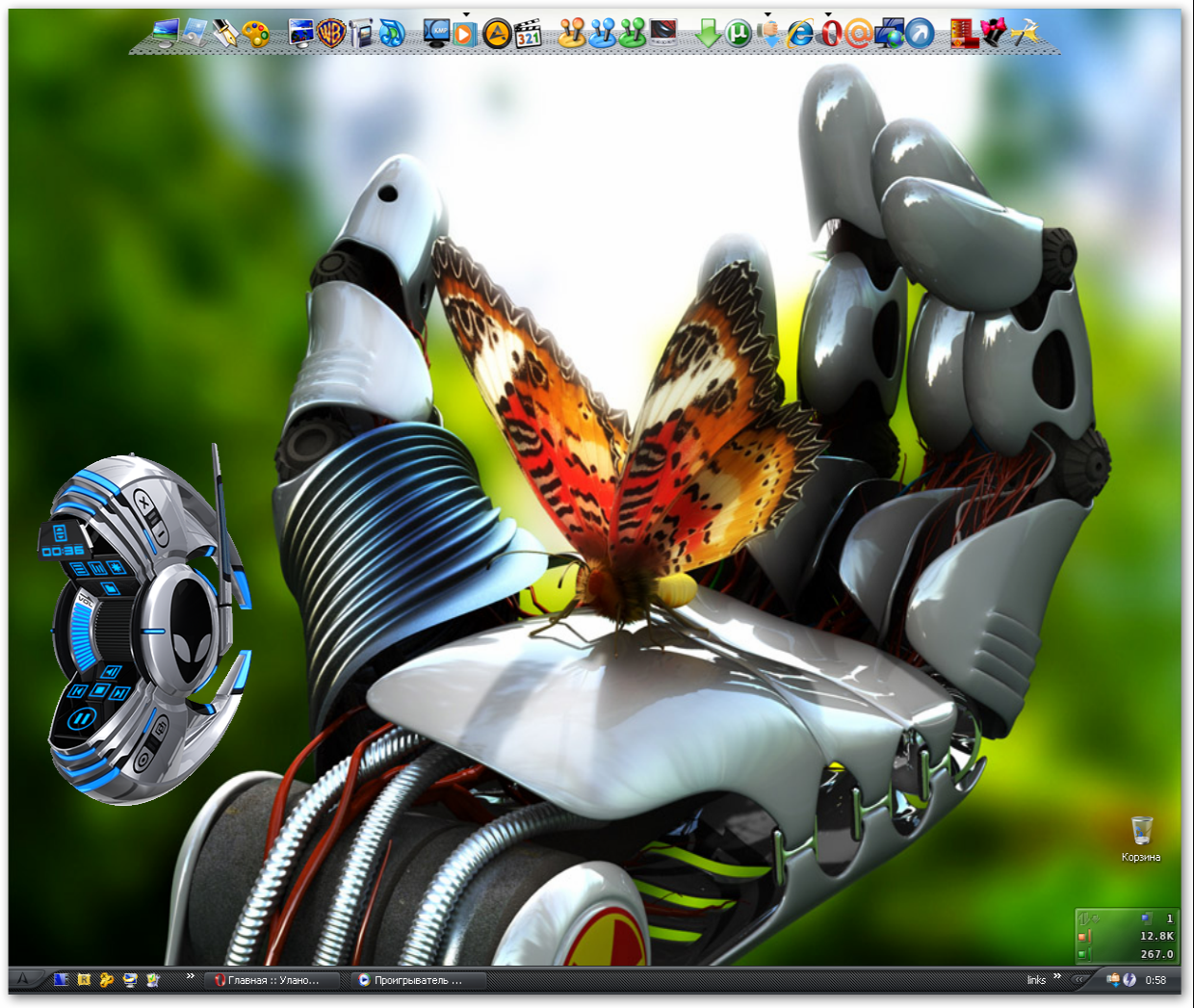The height and width of the screenshot is (1008, 1194).
Task: Pause playback on the Alienware media player
Action: [85, 716]
